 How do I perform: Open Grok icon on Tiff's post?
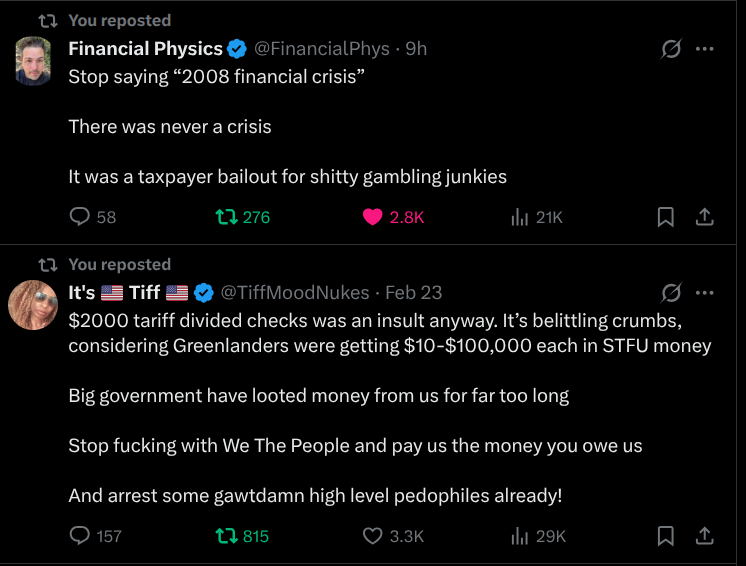coord(672,293)
